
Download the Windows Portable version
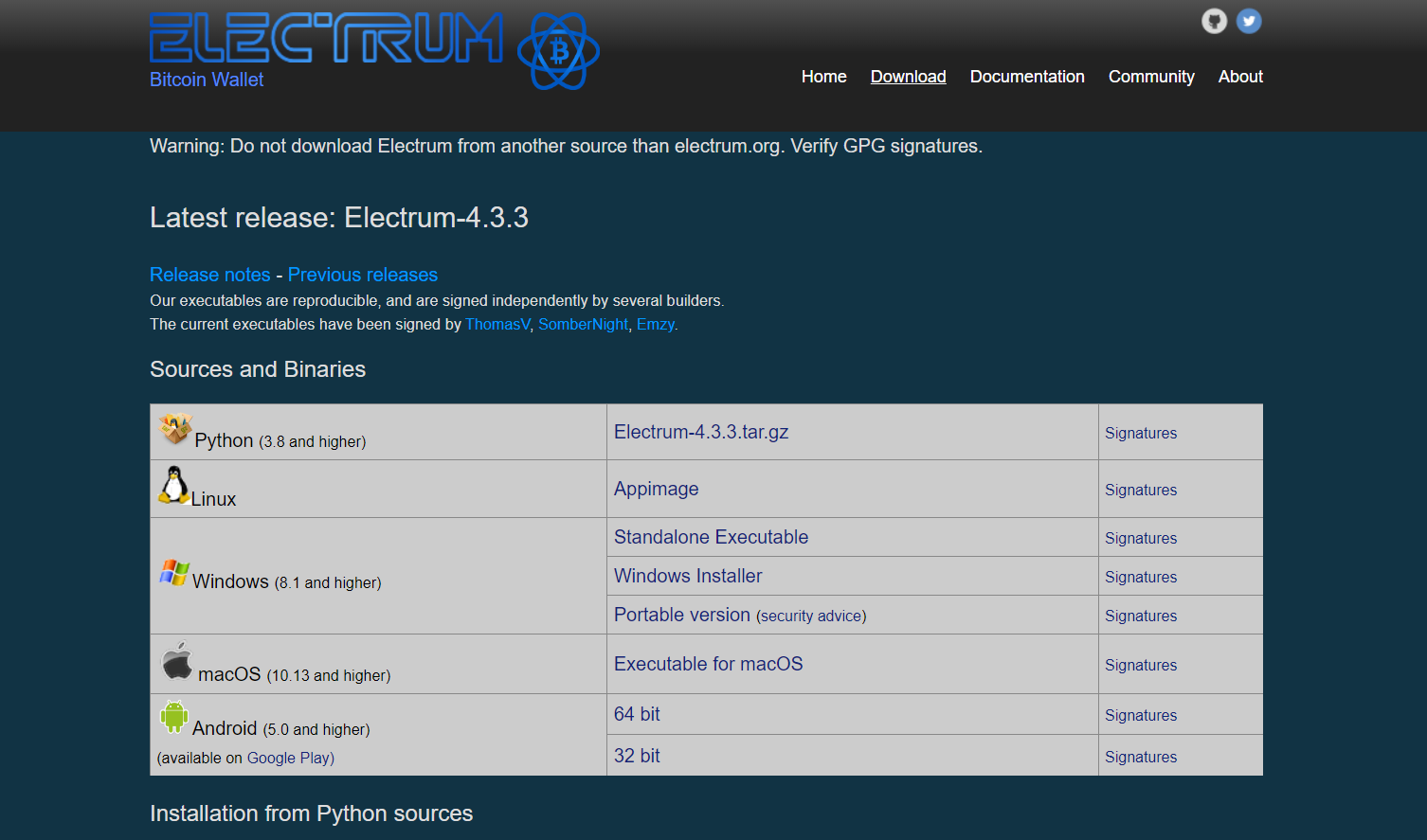[682, 615]
